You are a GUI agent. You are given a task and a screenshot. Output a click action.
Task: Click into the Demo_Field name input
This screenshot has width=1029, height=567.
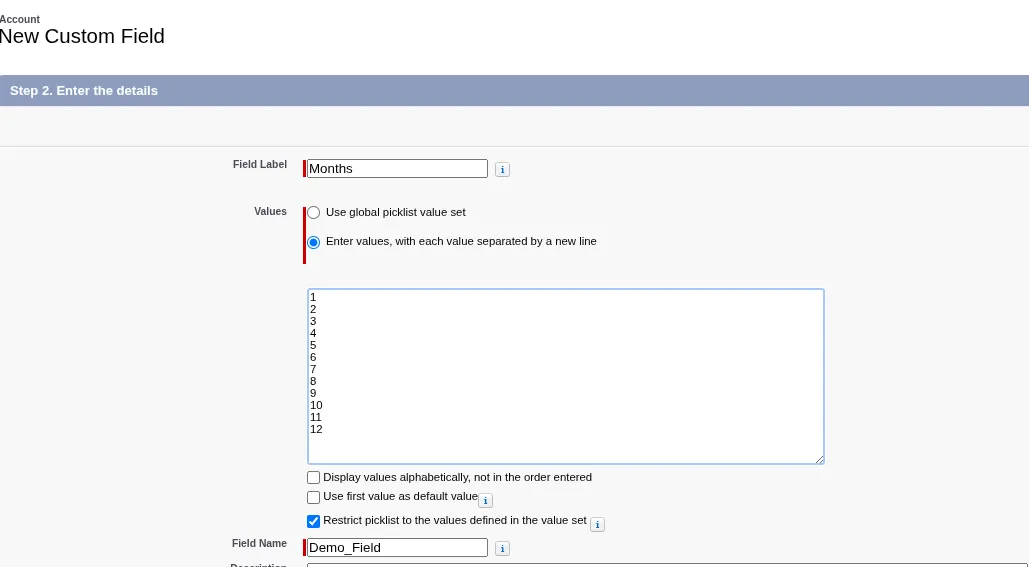pos(397,548)
